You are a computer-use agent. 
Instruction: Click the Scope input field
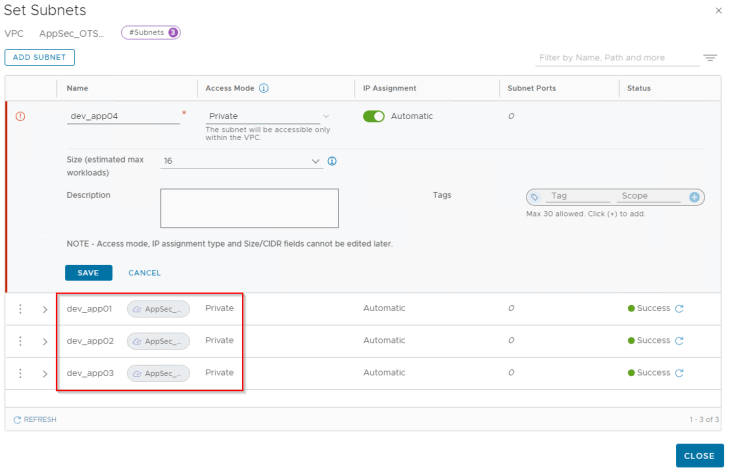[x=651, y=196]
